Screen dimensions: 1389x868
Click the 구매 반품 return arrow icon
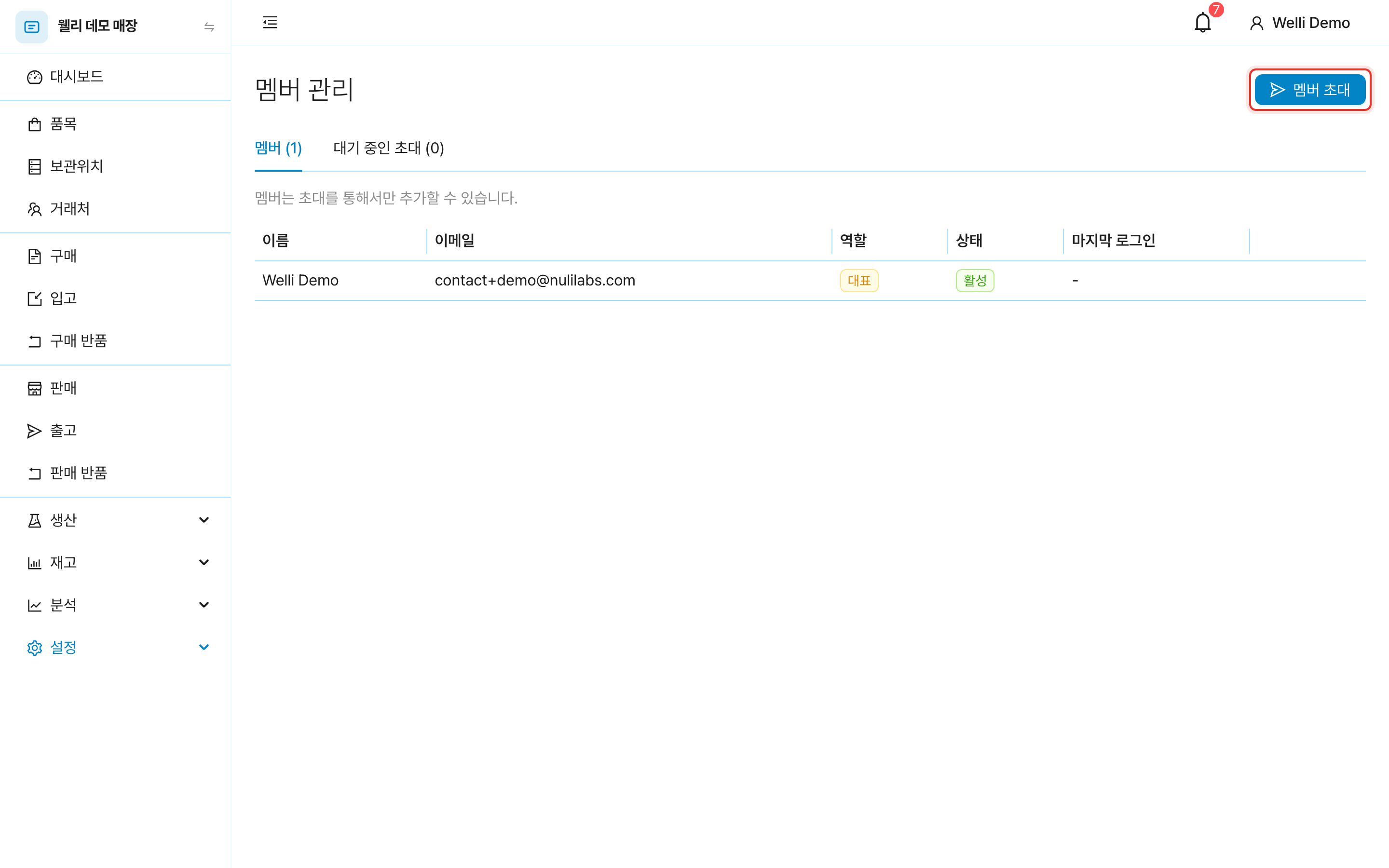34,341
